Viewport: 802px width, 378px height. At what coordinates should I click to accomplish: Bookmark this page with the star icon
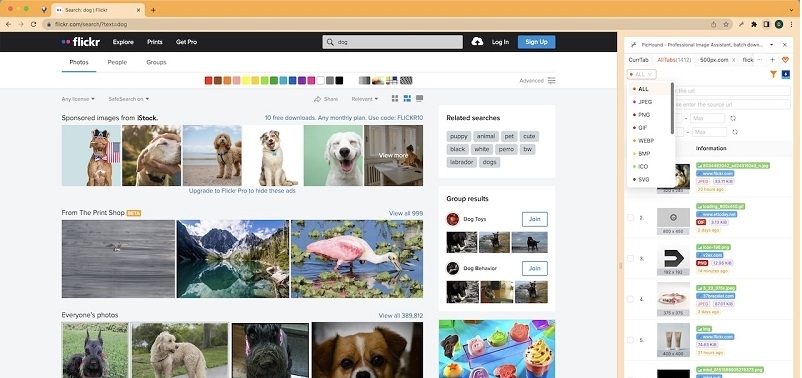(726, 24)
